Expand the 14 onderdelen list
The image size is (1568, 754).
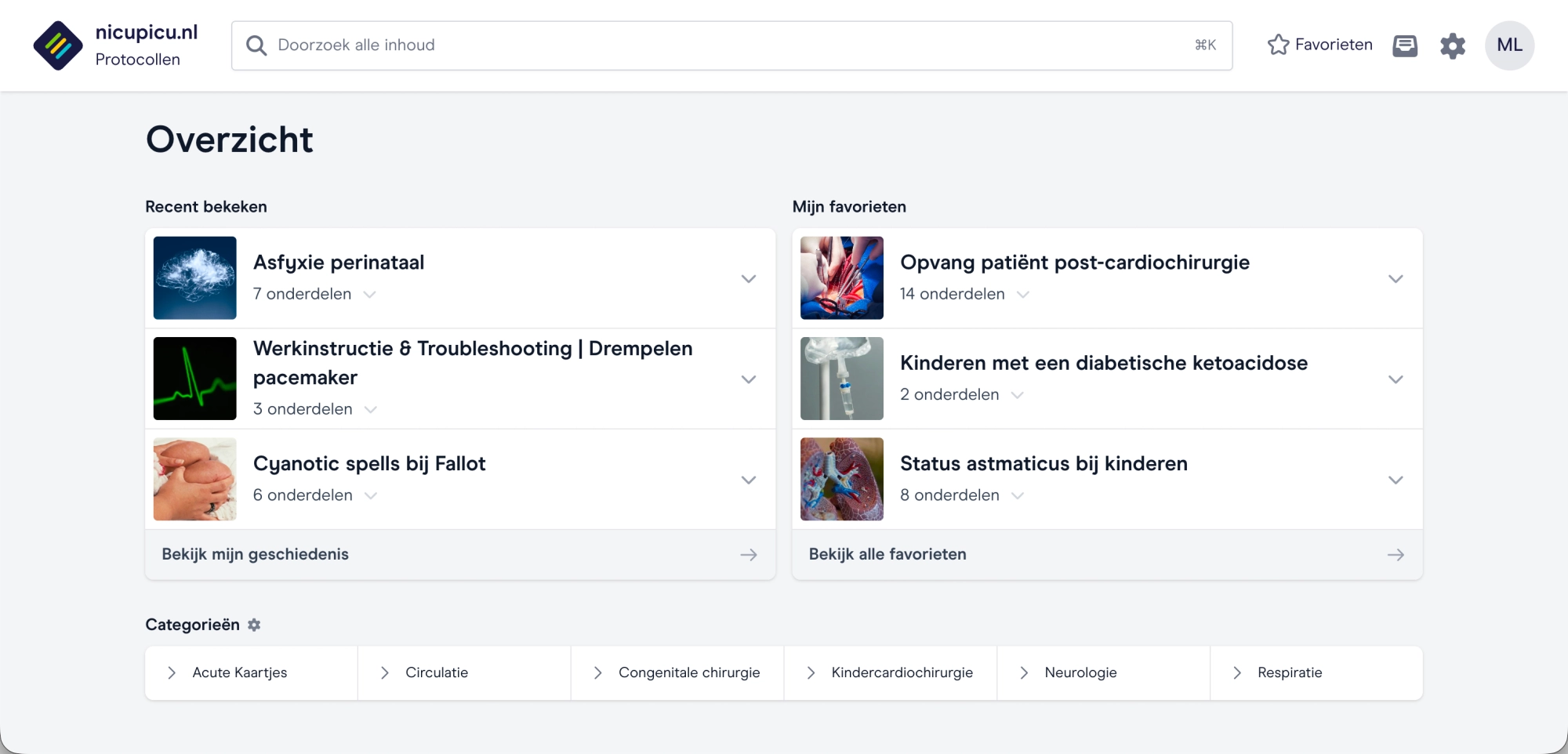(1022, 295)
